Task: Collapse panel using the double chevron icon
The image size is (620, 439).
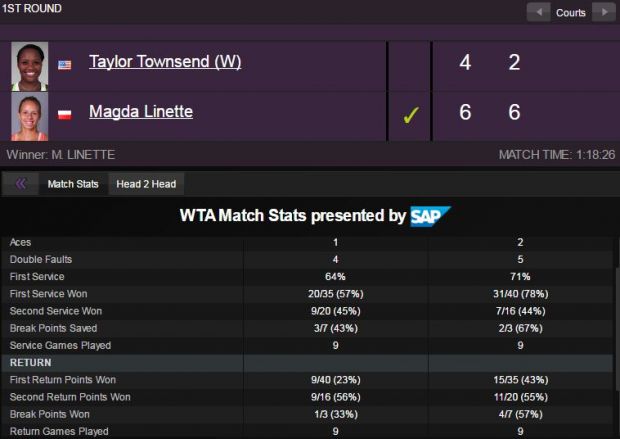Action: point(21,184)
